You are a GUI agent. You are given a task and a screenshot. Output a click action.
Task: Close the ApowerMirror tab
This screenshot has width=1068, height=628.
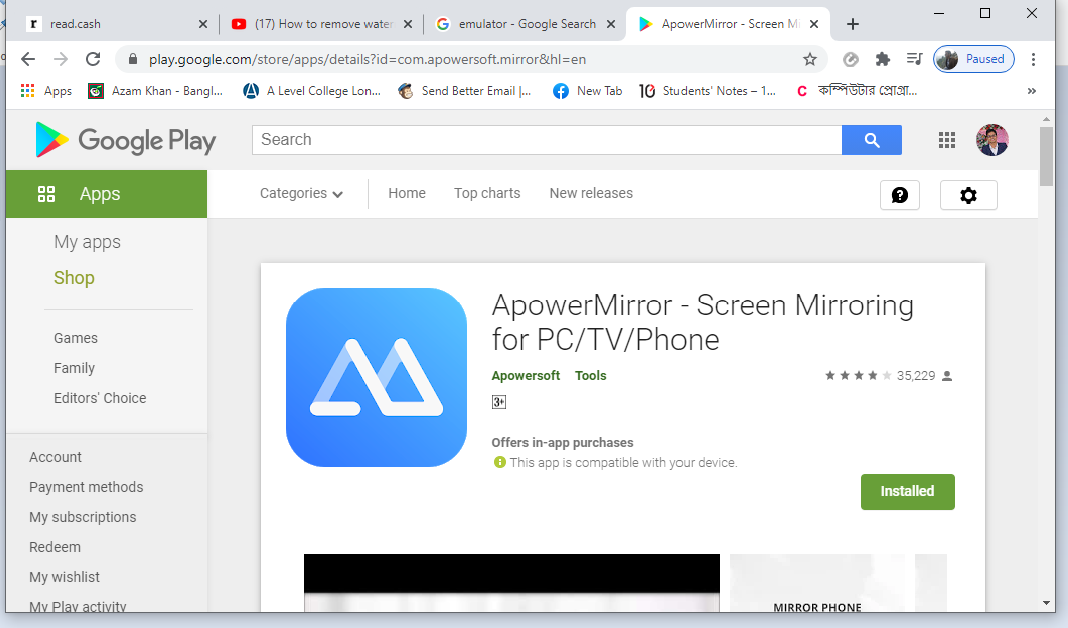click(814, 24)
